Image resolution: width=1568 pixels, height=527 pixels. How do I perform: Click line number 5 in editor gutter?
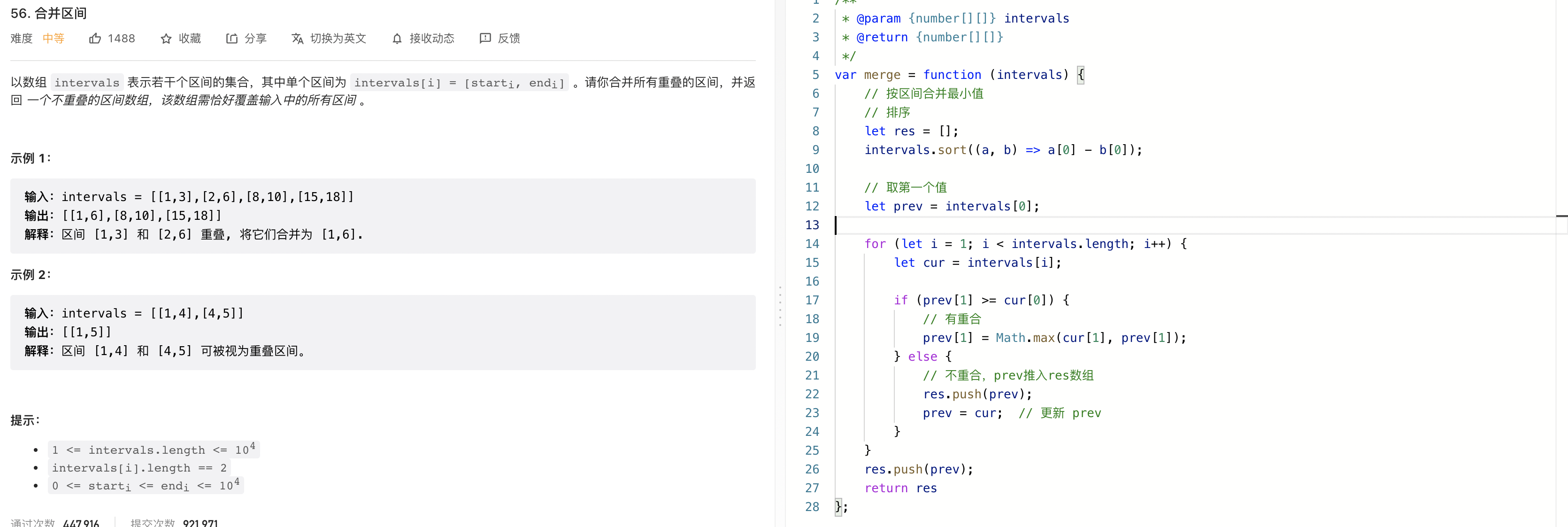tap(815, 75)
